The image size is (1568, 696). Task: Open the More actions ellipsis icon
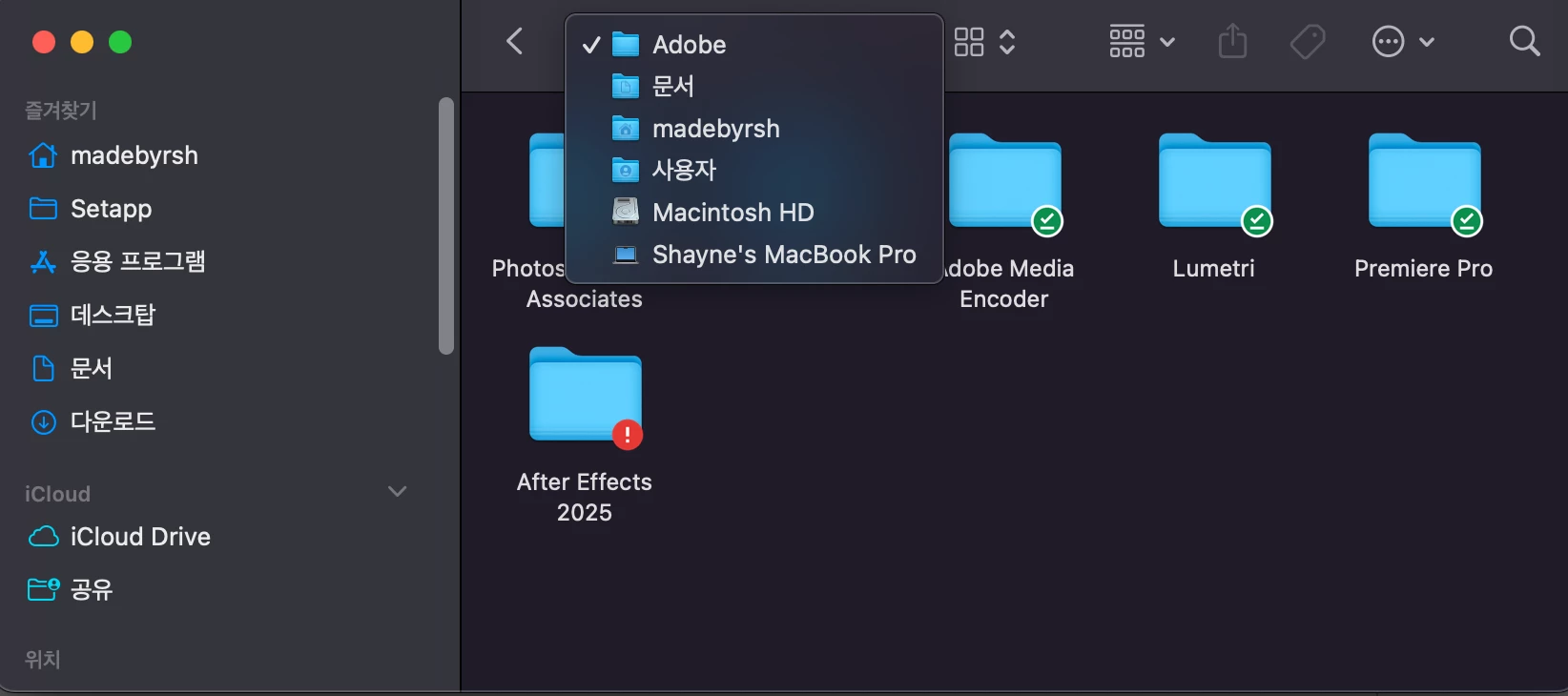click(1388, 42)
